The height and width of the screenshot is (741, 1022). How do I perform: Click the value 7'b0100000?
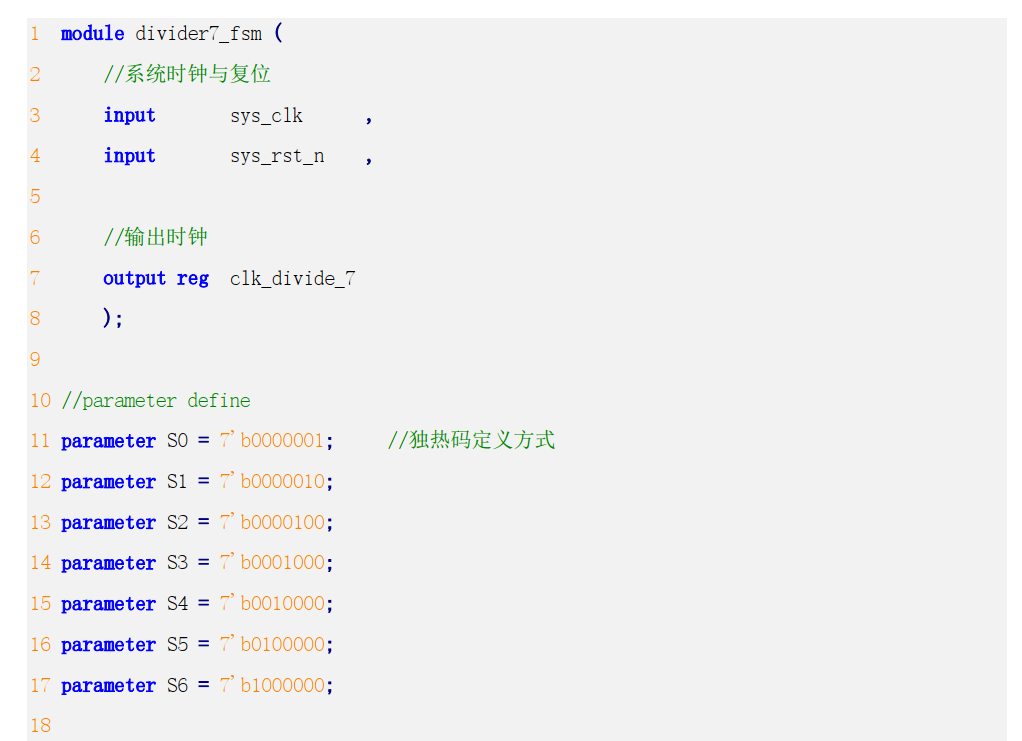[x=272, y=645]
